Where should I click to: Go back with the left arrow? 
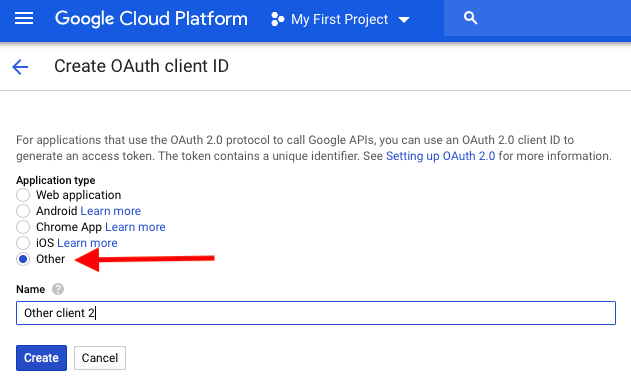[20, 66]
